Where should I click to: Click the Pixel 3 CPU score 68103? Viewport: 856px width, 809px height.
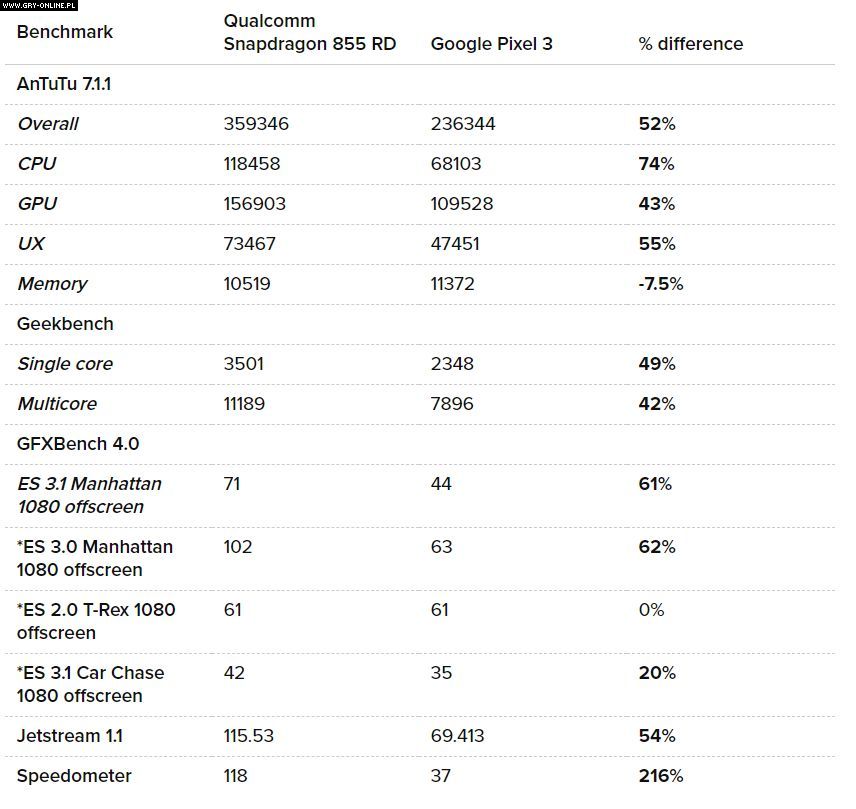(x=458, y=164)
